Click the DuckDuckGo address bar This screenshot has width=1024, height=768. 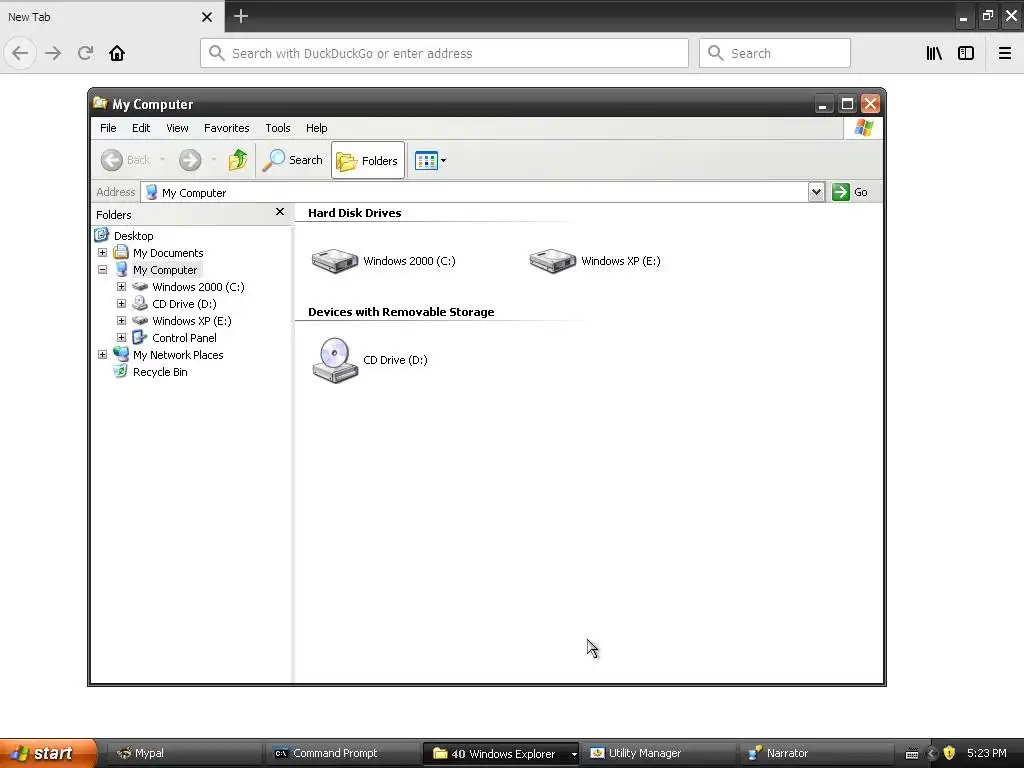tap(444, 53)
